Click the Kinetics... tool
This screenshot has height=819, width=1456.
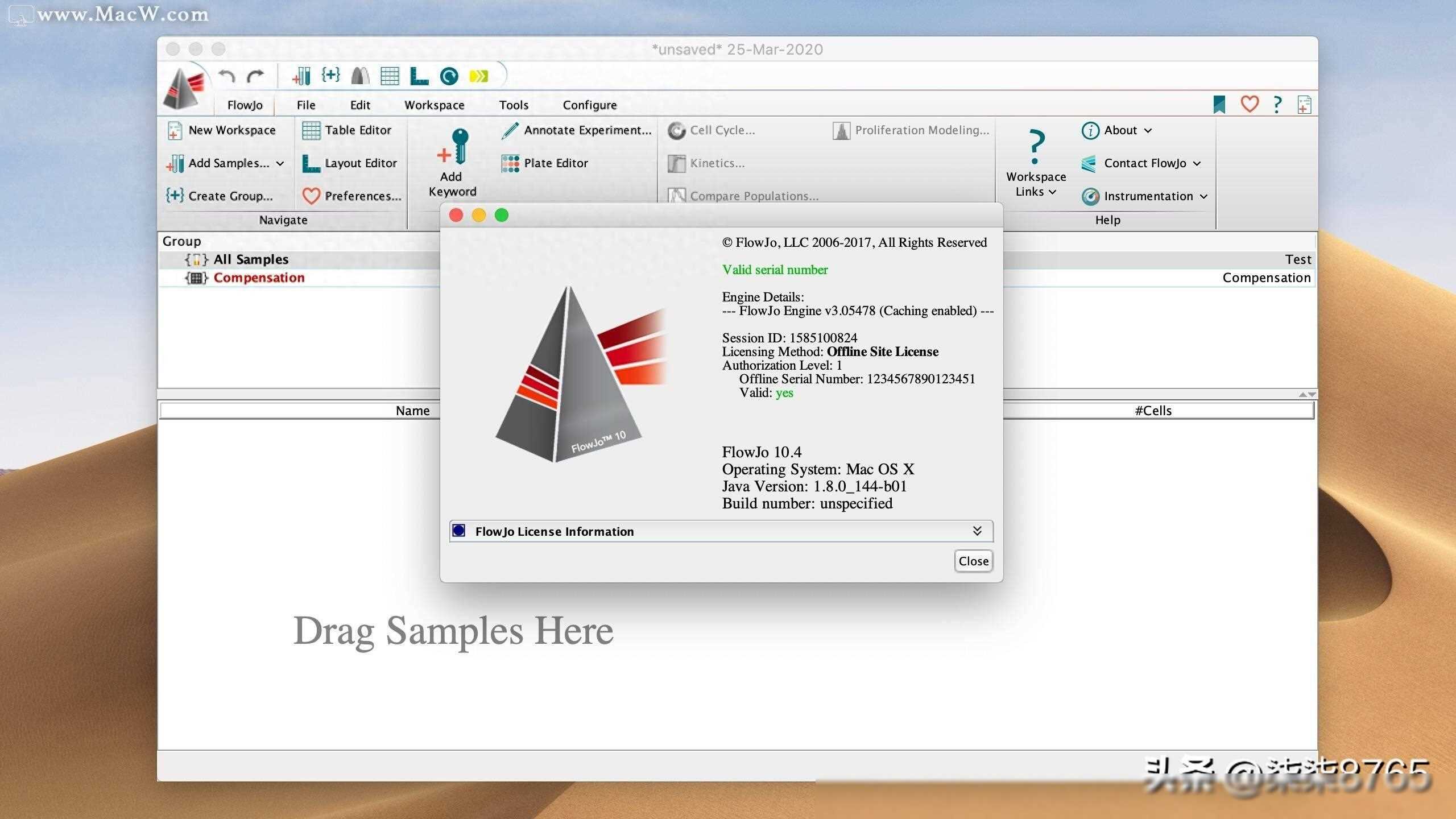706,163
